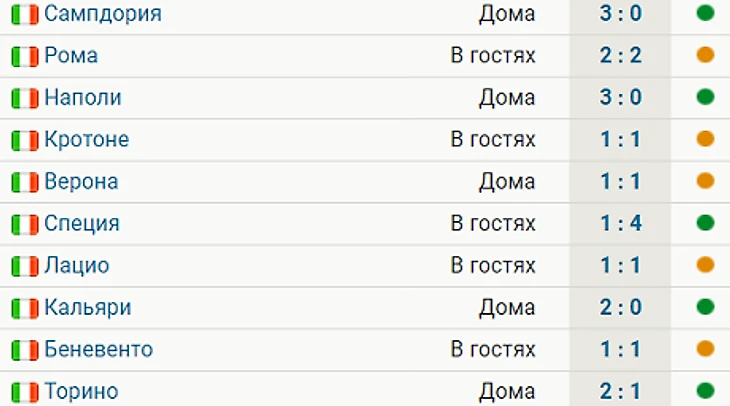Click the 2 : 1 score against Торино
The image size is (730, 406).
coord(621,391)
